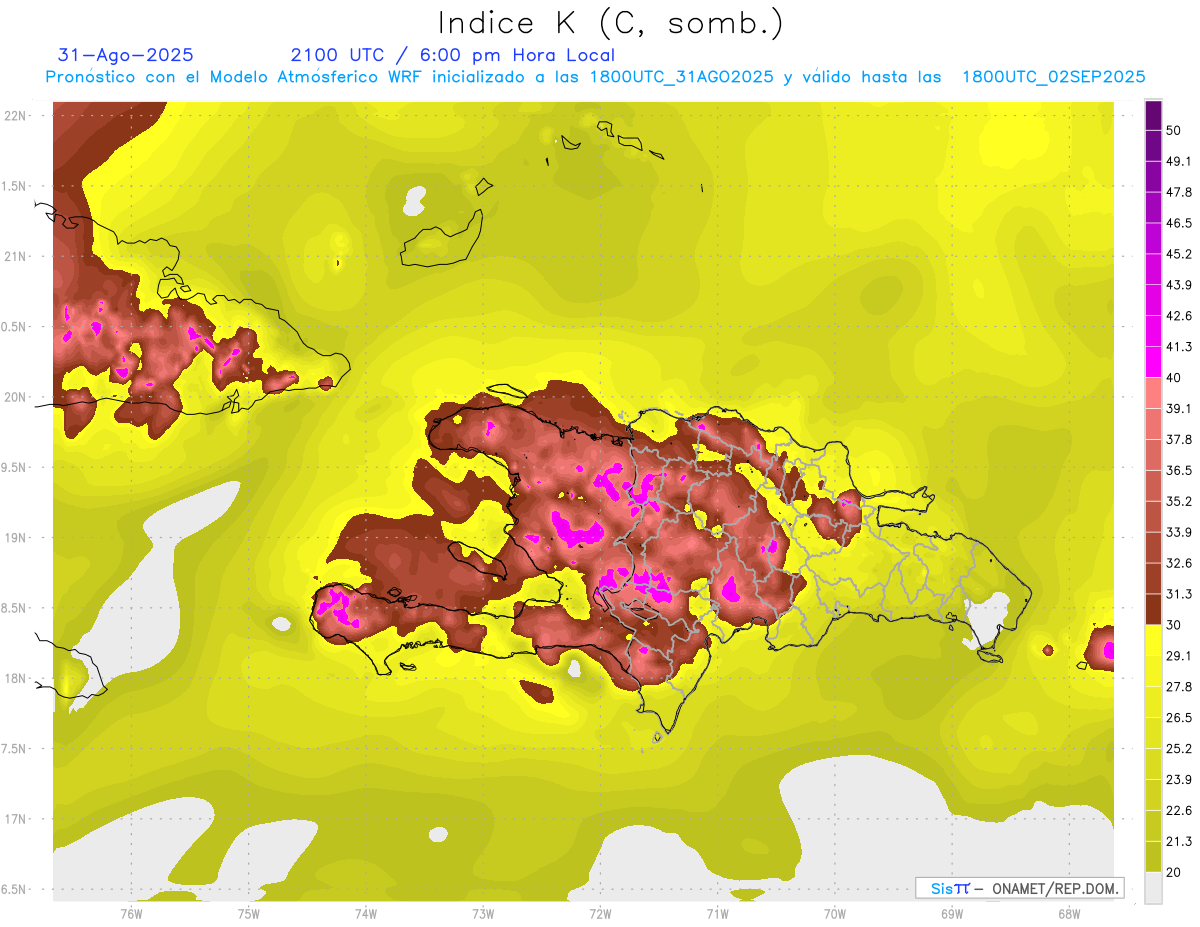Click the colorbar value 42.6
Screen dimensions: 1200x927
click(x=1178, y=316)
